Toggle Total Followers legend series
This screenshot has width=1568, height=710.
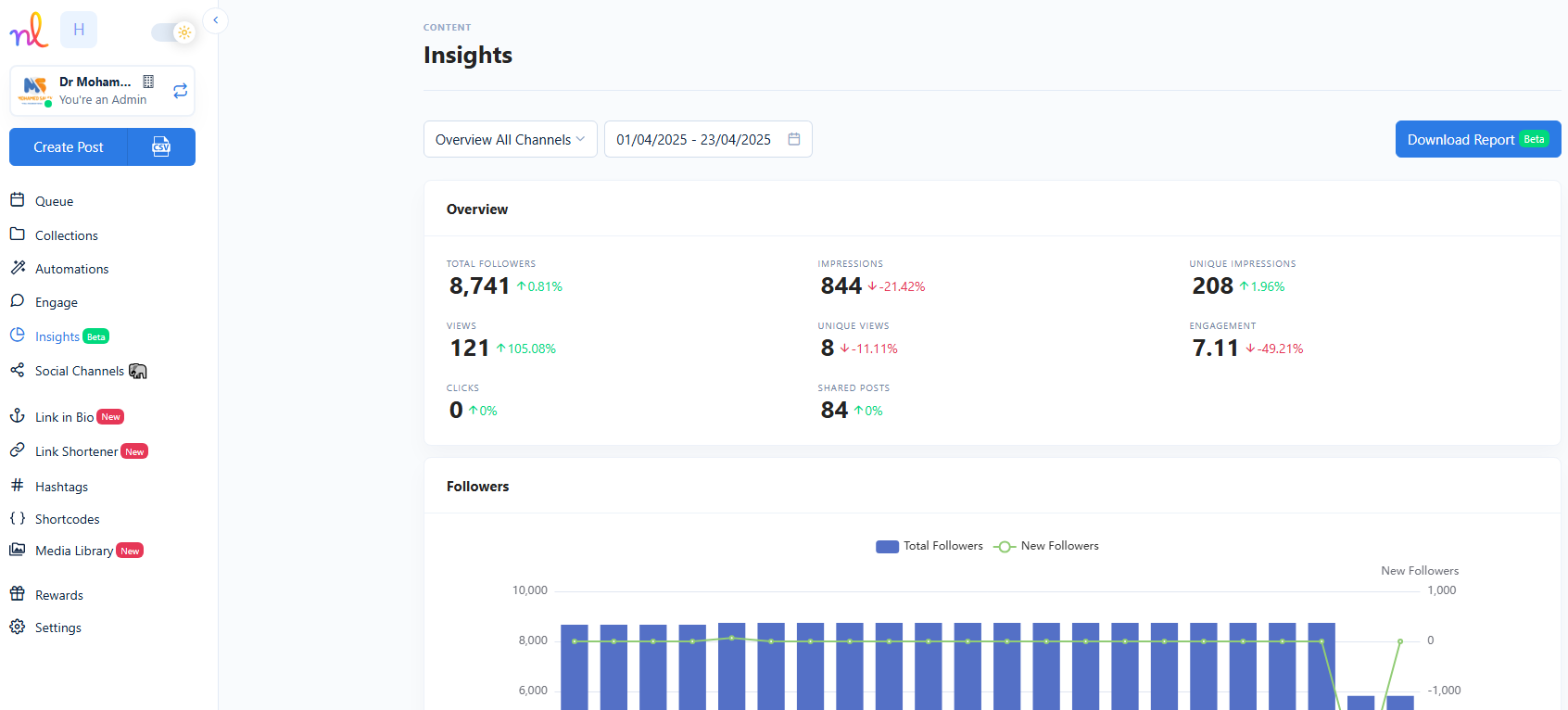pos(929,546)
